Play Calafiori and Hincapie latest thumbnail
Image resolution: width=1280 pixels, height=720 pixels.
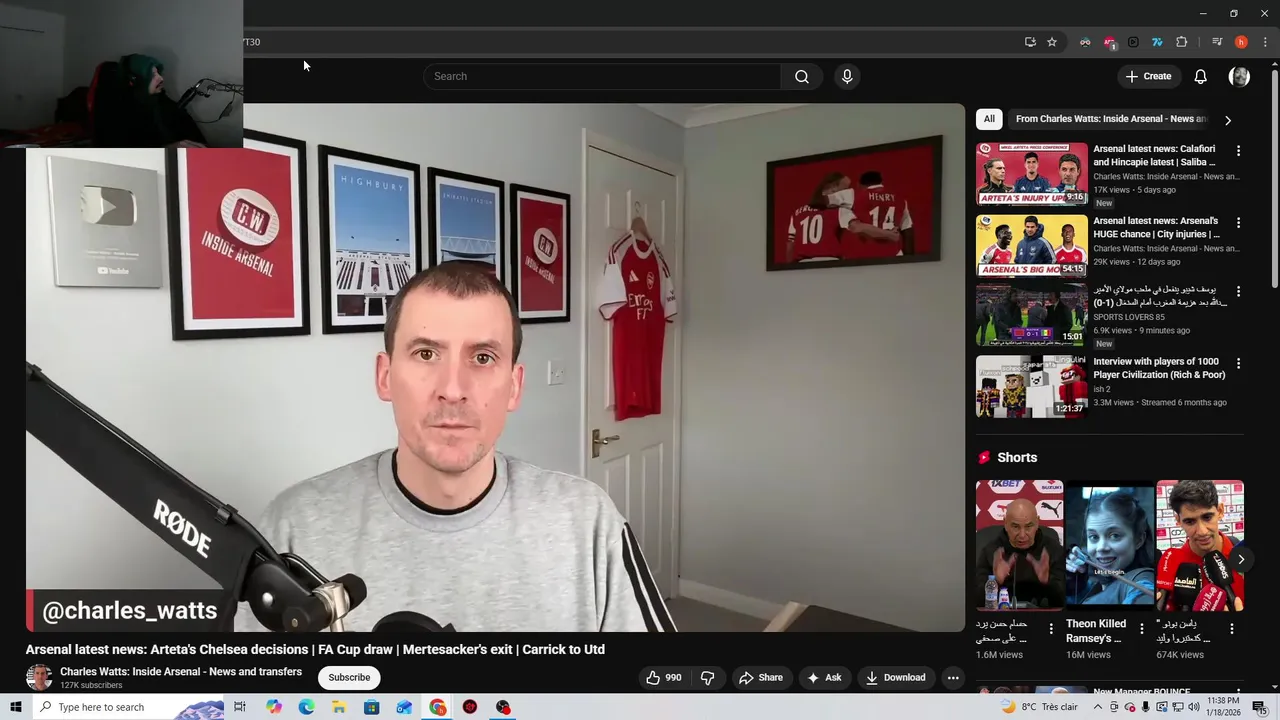pos(1031,174)
